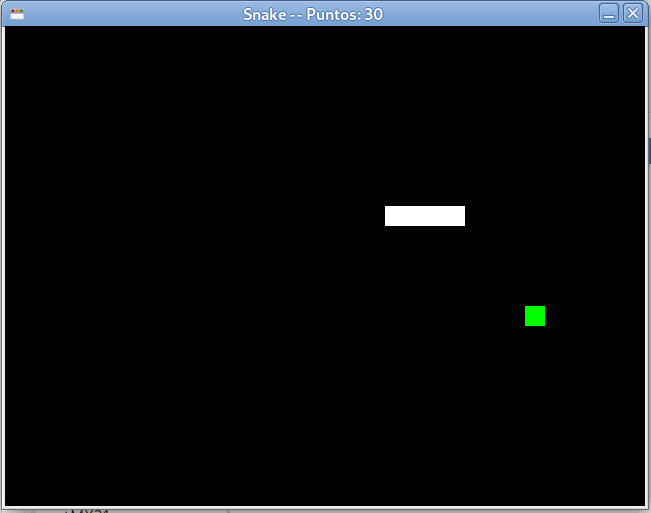Click the "Snake -- Puntos: 30" title text
This screenshot has width=651, height=513.
pos(312,14)
